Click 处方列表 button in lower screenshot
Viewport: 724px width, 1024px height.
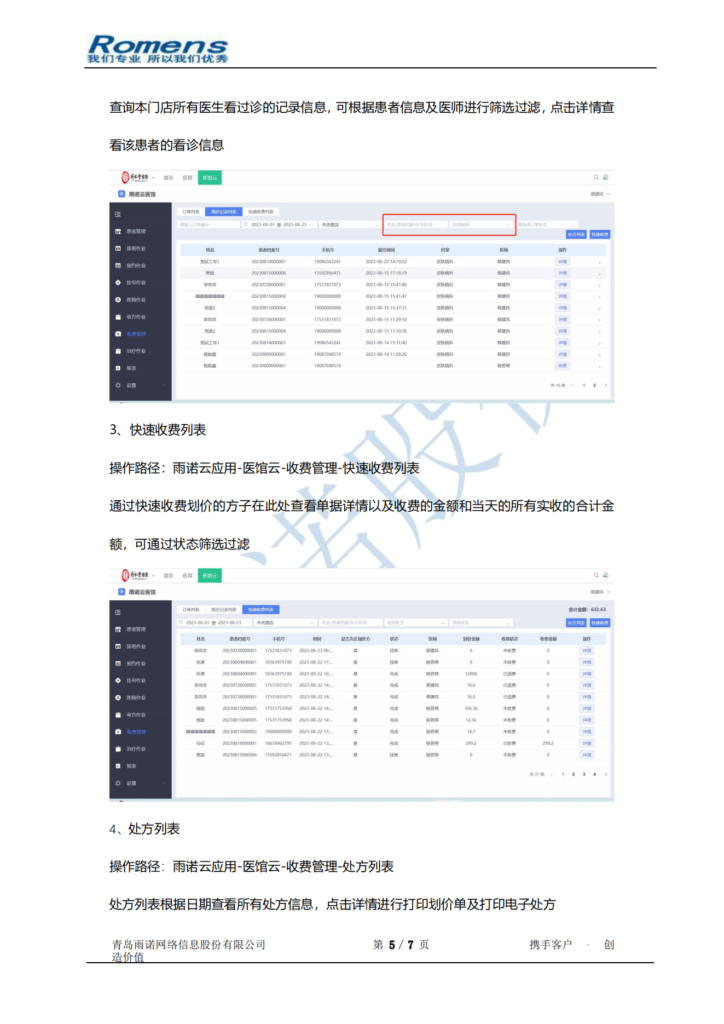576,622
